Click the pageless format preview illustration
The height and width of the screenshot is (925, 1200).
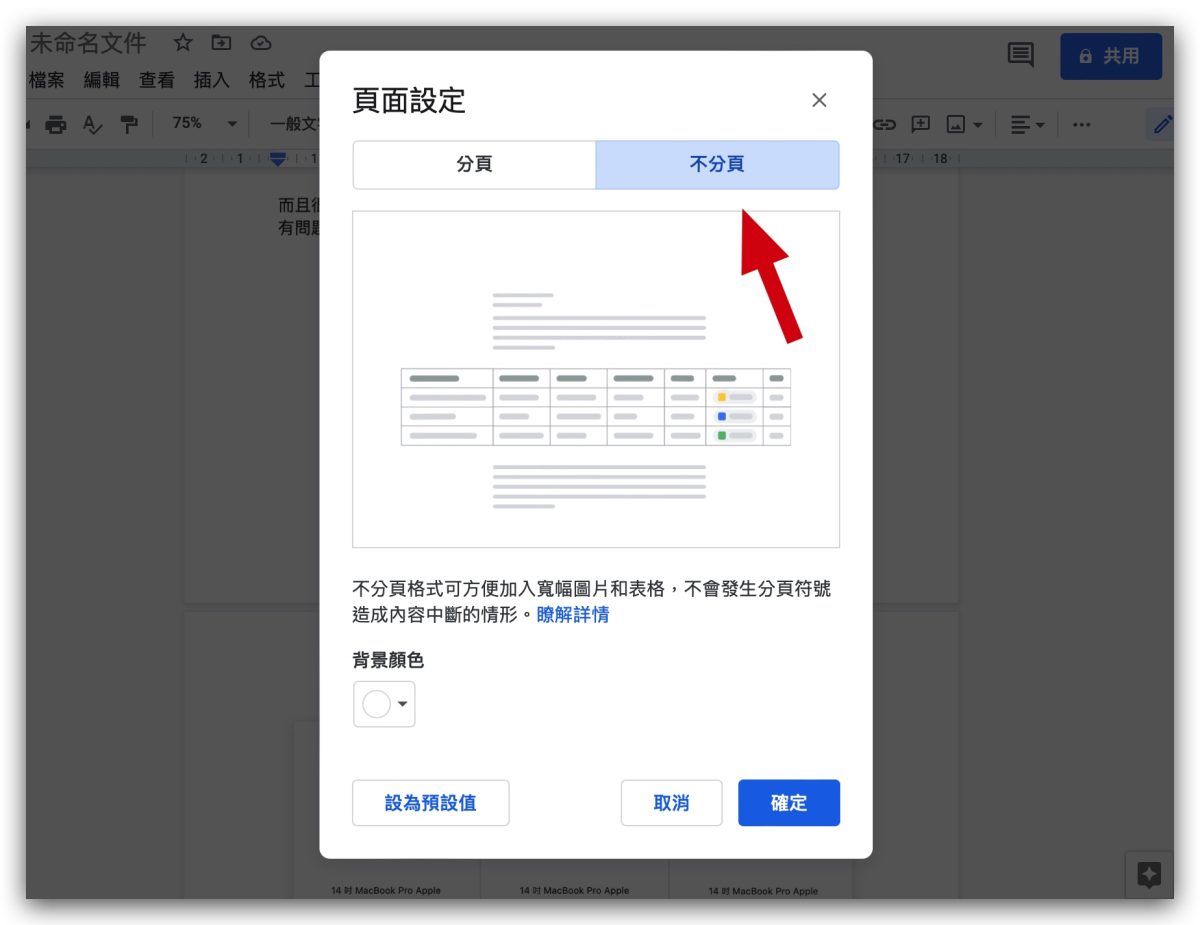[x=596, y=379]
